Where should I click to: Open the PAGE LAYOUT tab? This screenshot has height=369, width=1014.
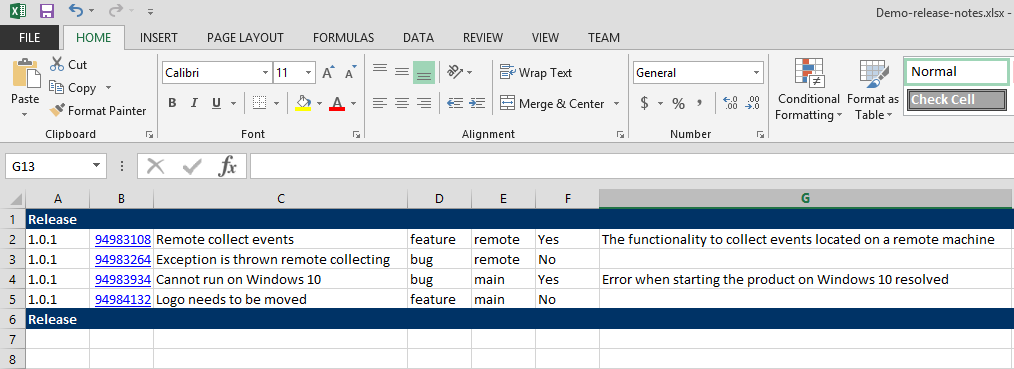pyautogui.click(x=245, y=38)
